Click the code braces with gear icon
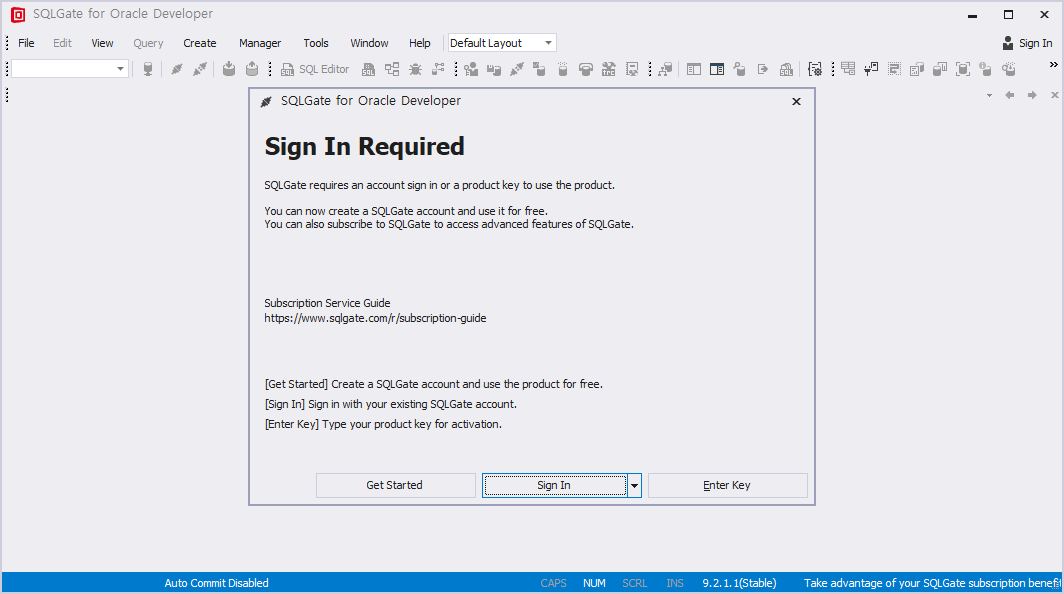The height and width of the screenshot is (594, 1064). point(815,69)
